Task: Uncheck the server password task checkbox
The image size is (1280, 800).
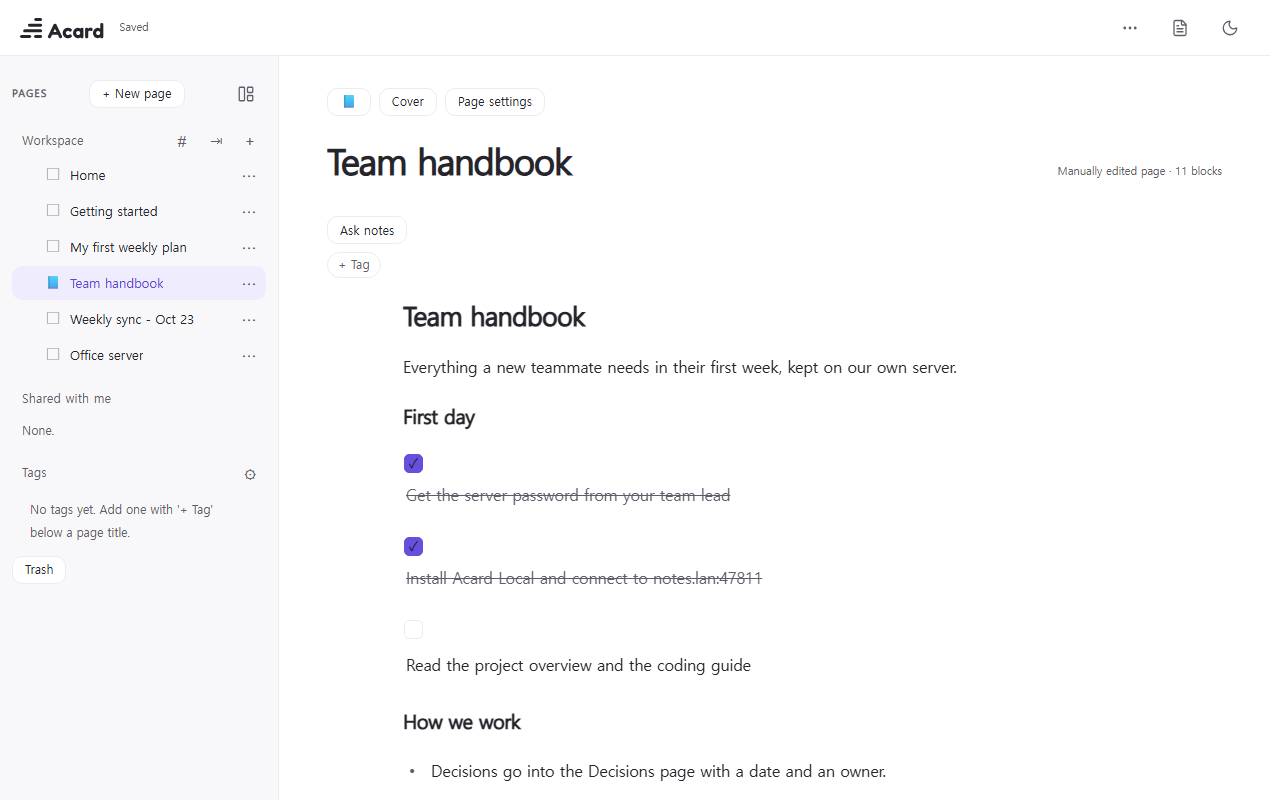Action: tap(413, 463)
